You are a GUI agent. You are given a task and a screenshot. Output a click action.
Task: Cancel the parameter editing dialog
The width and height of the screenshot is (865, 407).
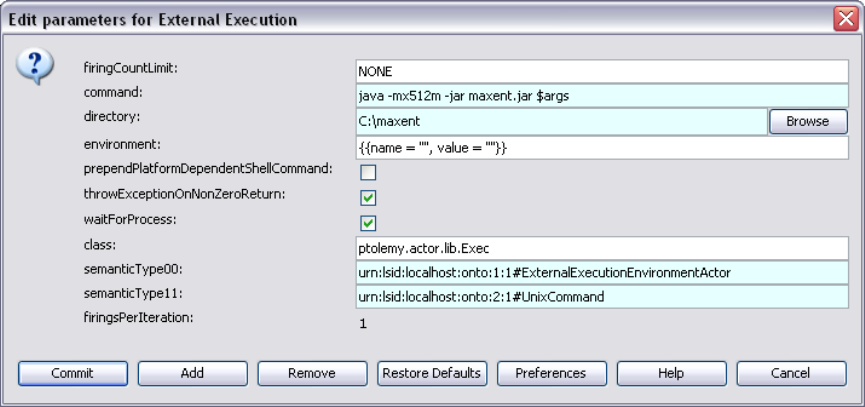coord(790,373)
